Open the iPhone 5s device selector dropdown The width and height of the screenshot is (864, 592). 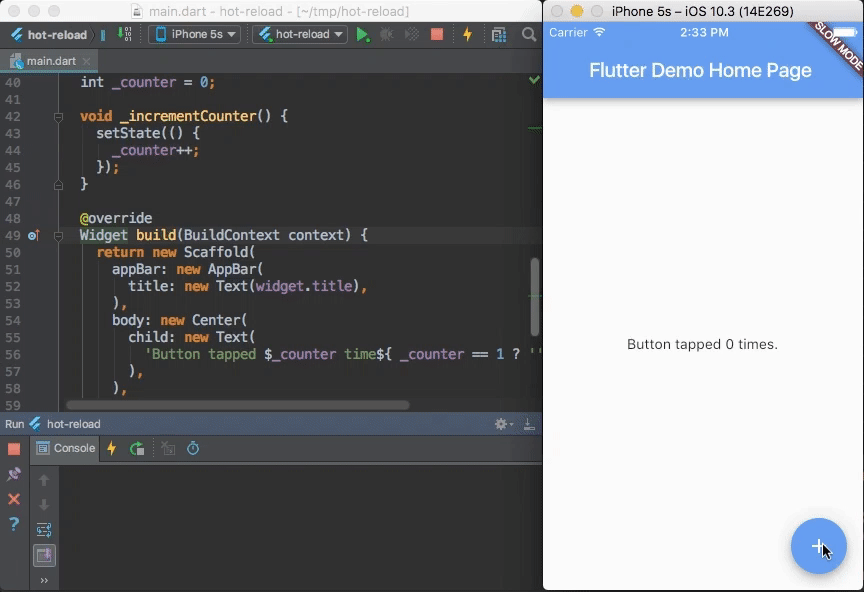click(195, 33)
